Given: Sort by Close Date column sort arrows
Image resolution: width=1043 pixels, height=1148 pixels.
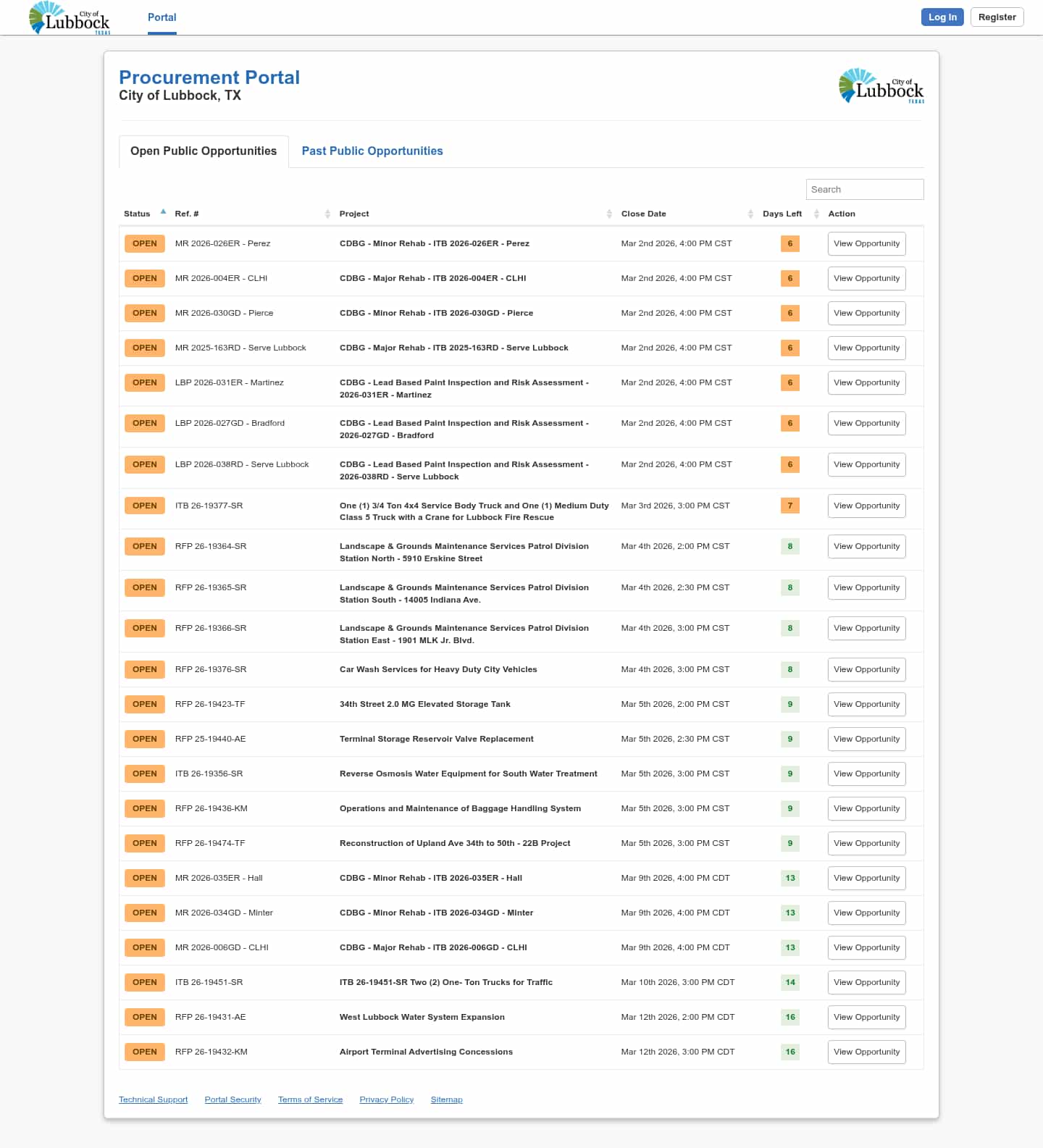Looking at the screenshot, I should pos(750,214).
